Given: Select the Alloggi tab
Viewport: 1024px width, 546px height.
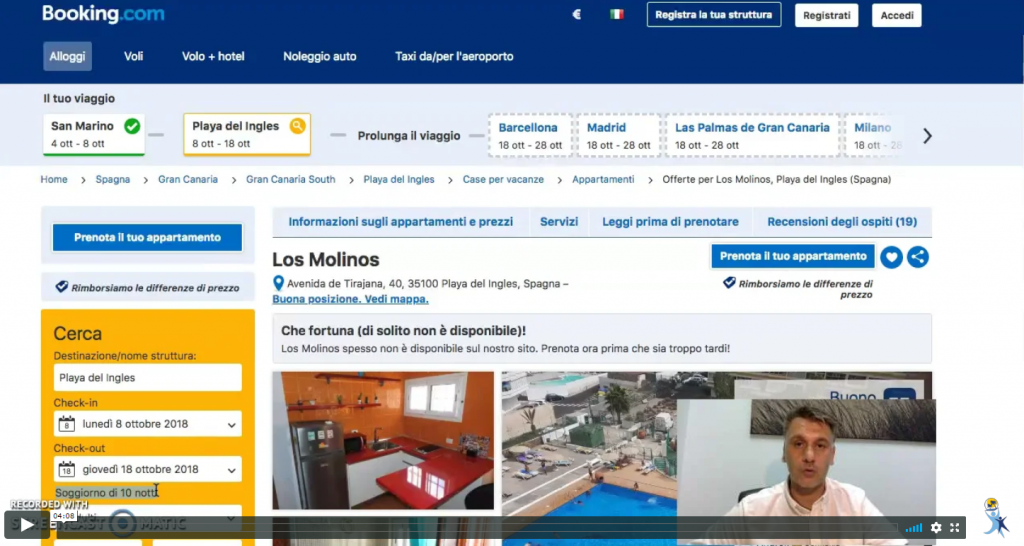Looking at the screenshot, I should click(x=67, y=56).
